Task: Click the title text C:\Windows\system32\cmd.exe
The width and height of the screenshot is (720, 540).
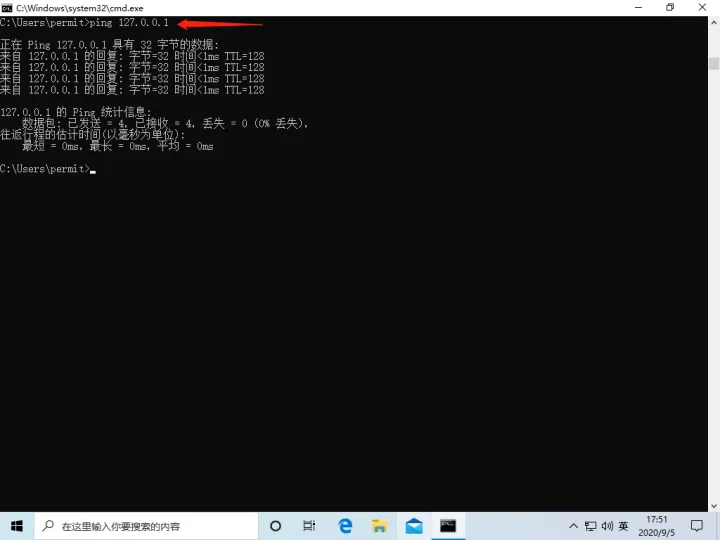Action: coord(80,8)
